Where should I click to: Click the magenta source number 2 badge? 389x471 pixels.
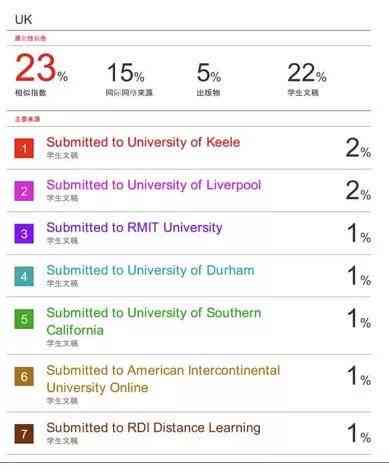24,191
